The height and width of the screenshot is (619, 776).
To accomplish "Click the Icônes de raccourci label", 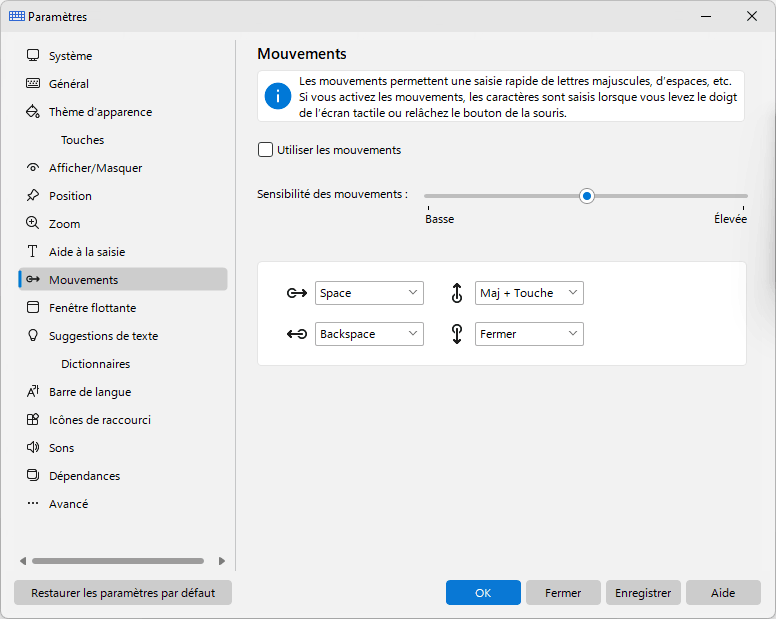I will [100, 420].
